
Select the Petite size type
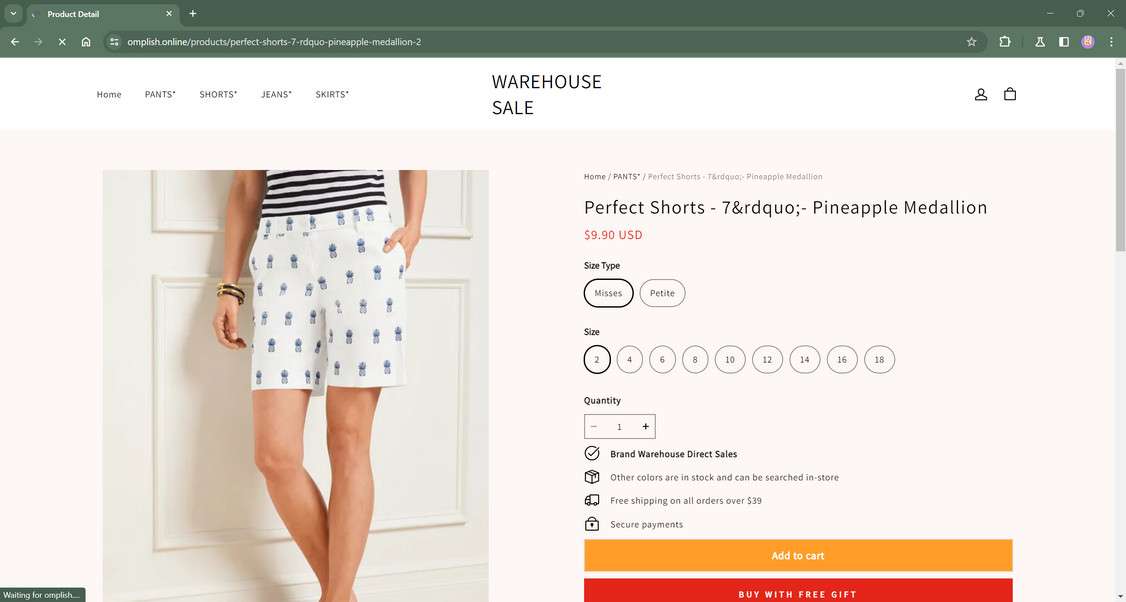pos(662,293)
